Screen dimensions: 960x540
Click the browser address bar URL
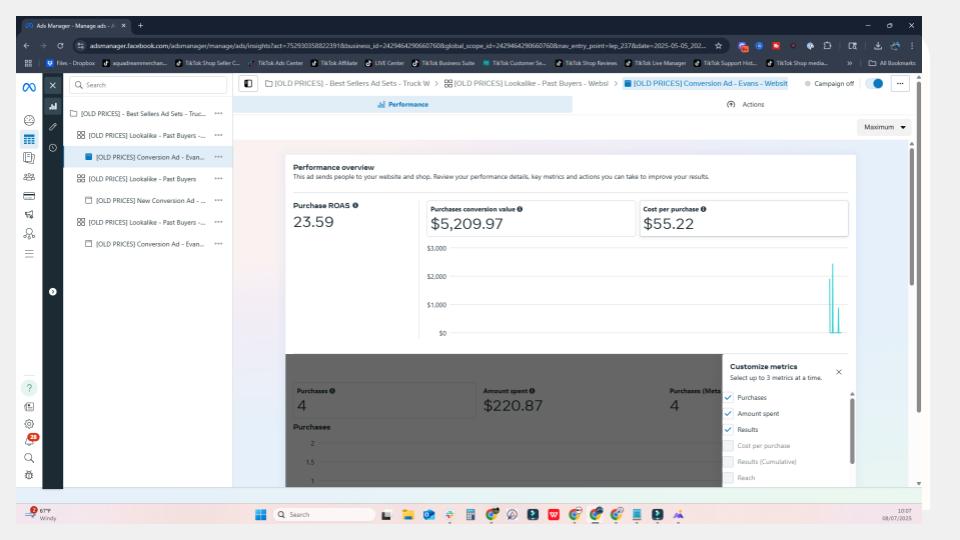pos(397,46)
